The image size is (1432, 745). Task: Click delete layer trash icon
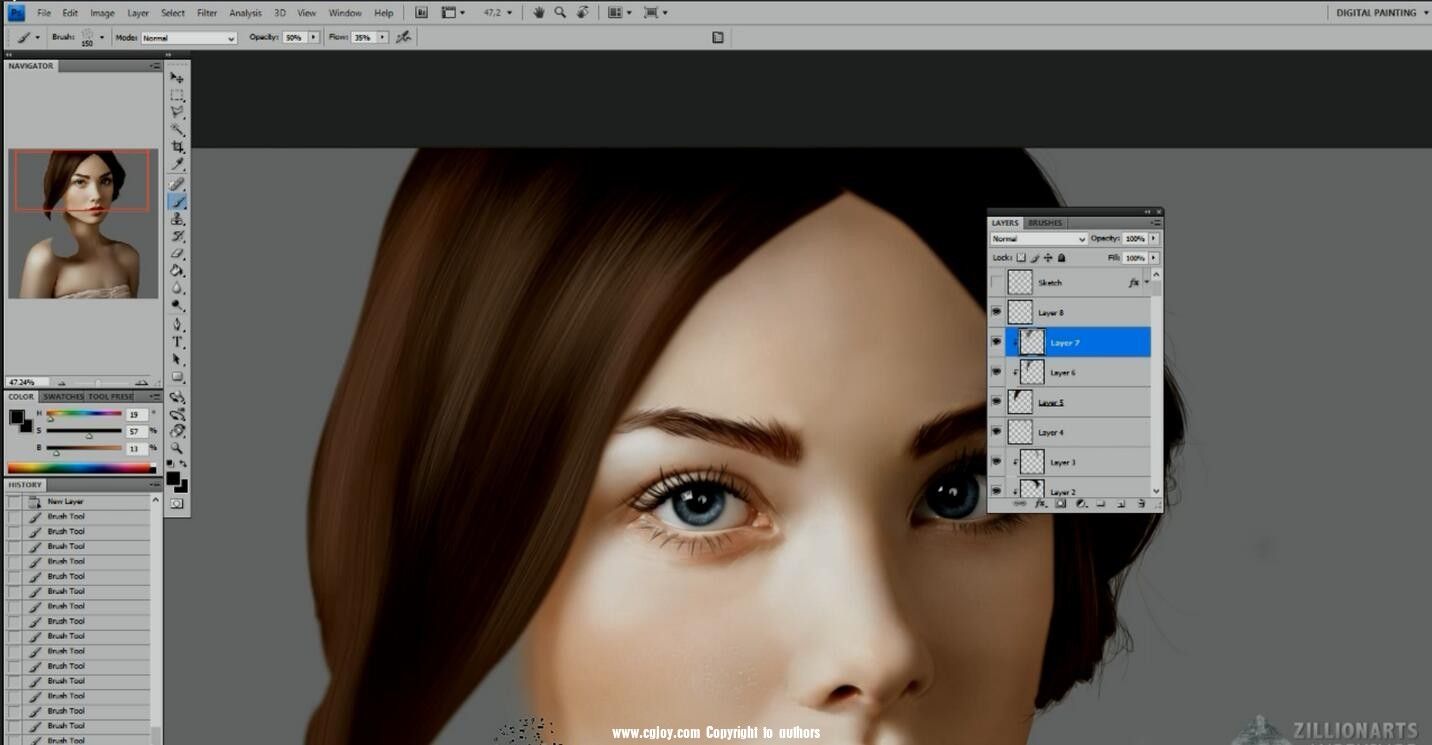coord(1141,504)
